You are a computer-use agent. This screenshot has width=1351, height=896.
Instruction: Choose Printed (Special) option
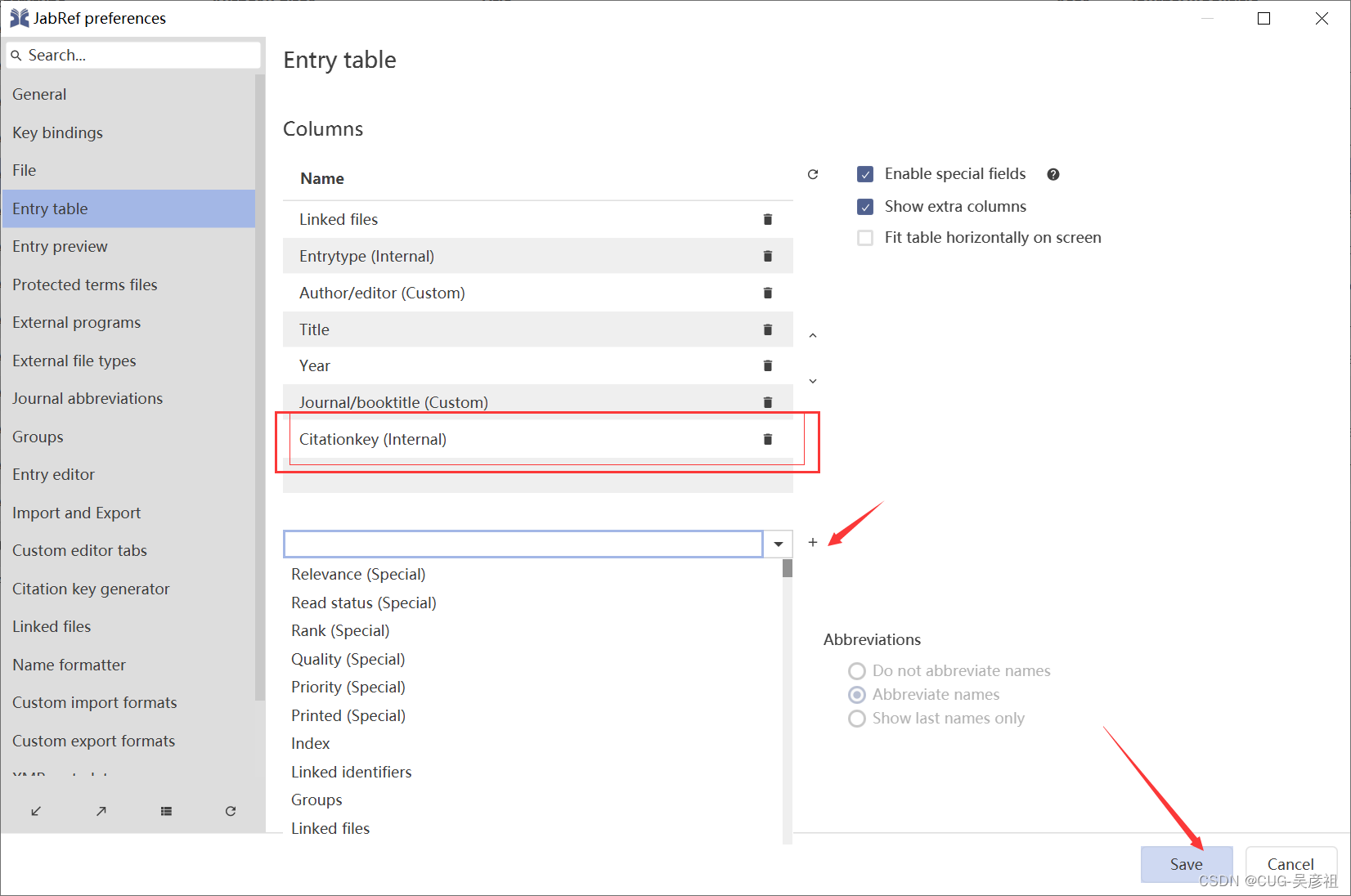pos(532,715)
